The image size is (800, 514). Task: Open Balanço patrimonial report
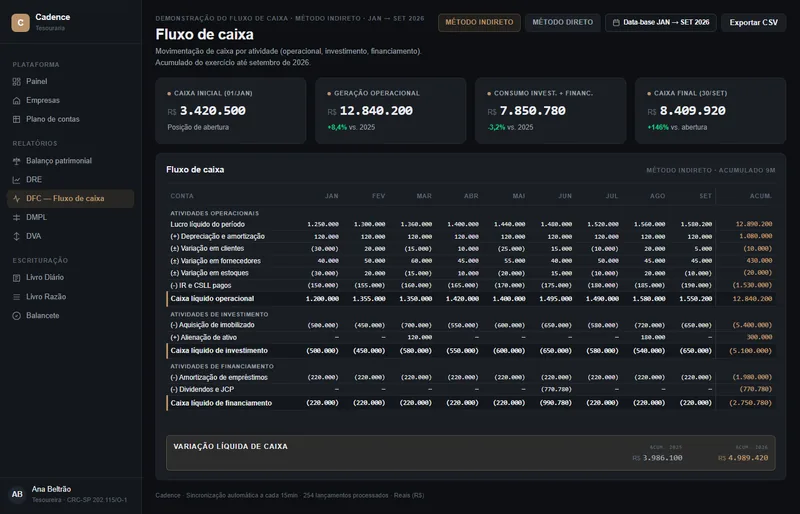[x=70, y=161]
